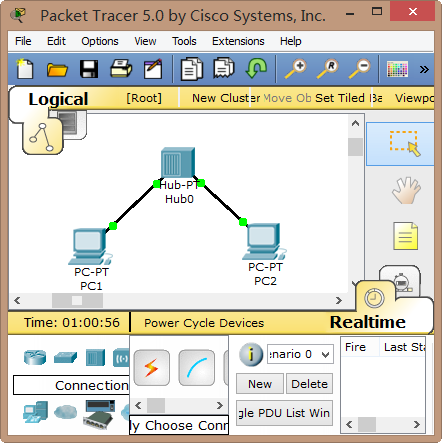Switch to Logical workspace tab
The image size is (442, 443).
click(58, 99)
